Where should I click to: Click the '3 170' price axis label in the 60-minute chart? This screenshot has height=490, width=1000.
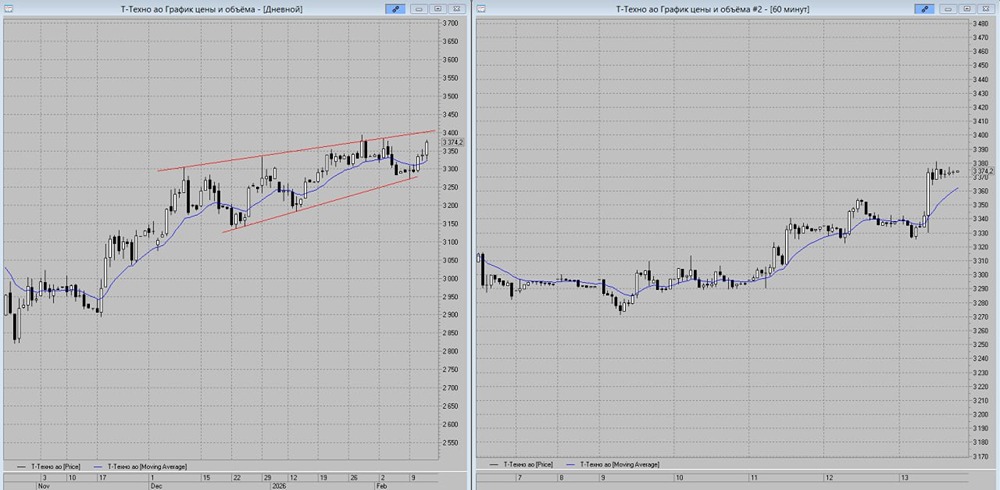click(982, 456)
